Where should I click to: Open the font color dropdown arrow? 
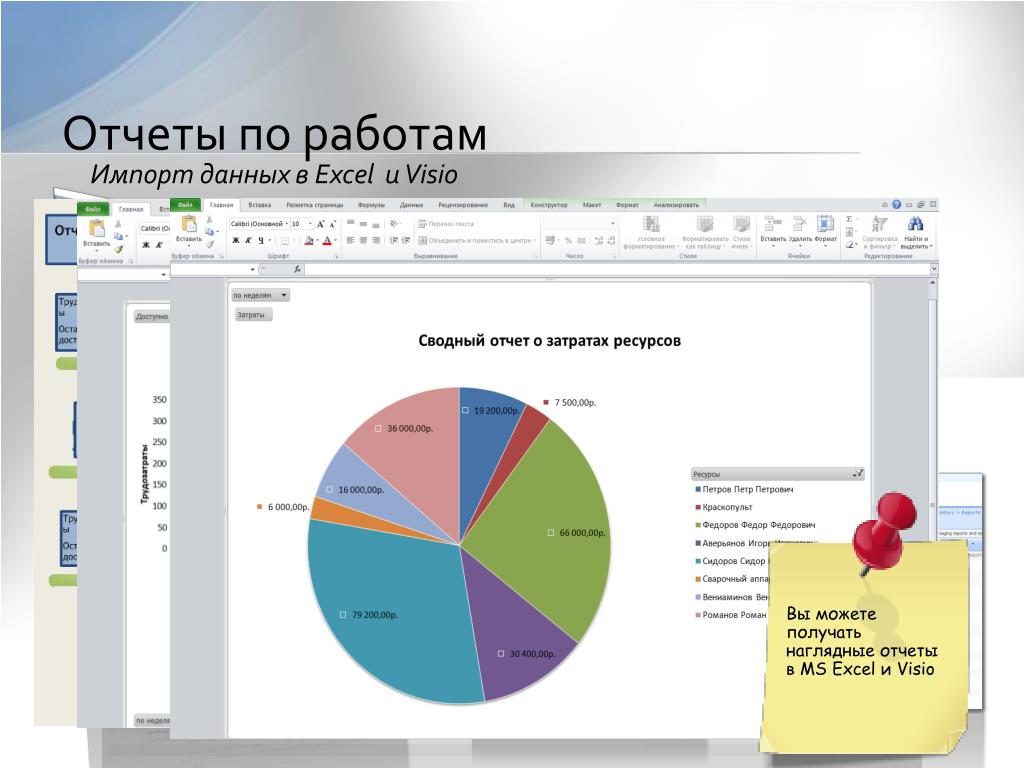[x=336, y=240]
